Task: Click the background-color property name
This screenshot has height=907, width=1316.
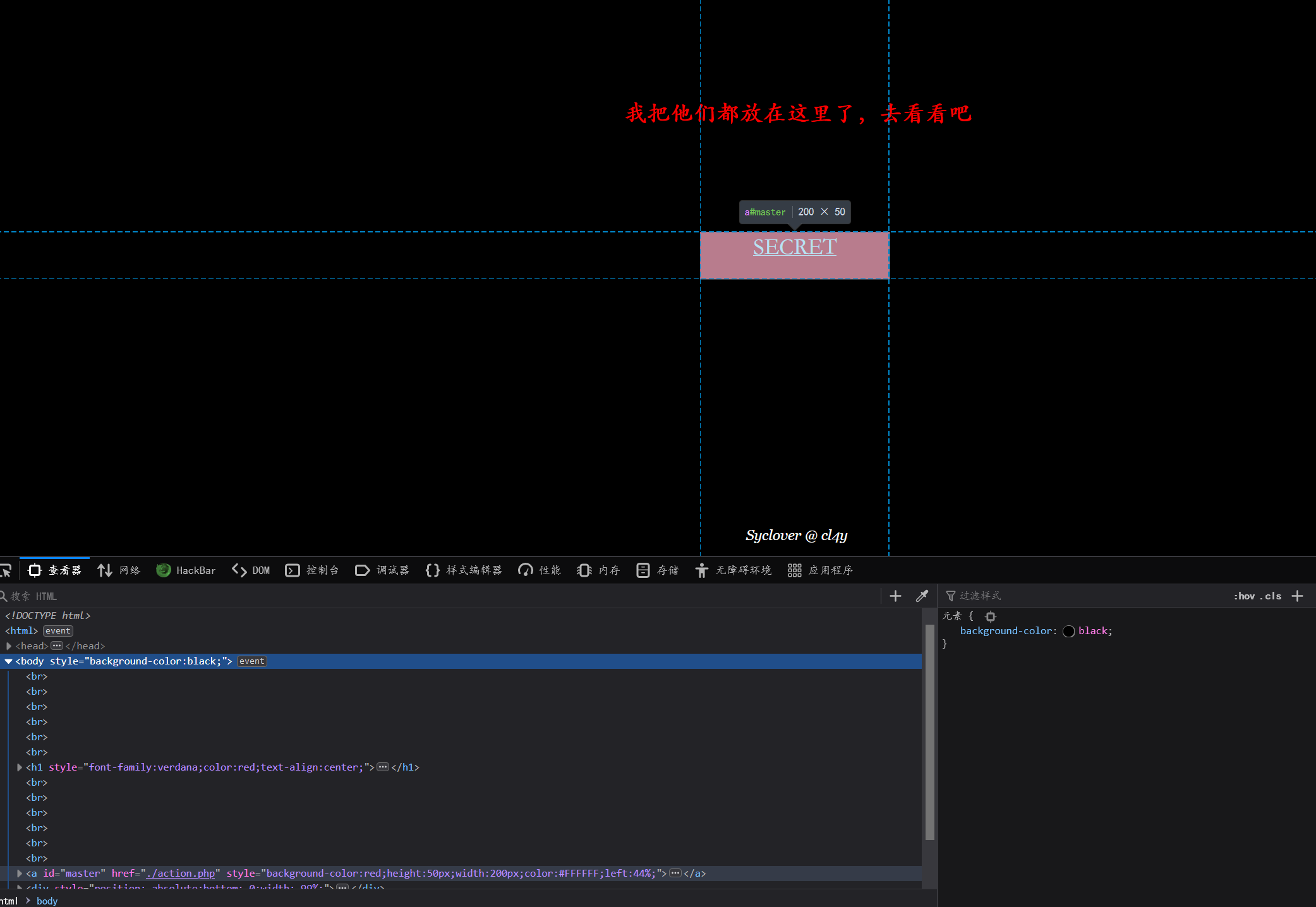Action: coord(1006,631)
